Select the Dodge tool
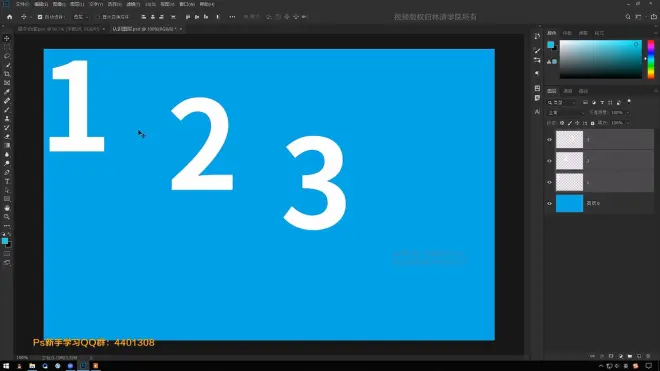The width and height of the screenshot is (660, 371). pyautogui.click(x=7, y=163)
